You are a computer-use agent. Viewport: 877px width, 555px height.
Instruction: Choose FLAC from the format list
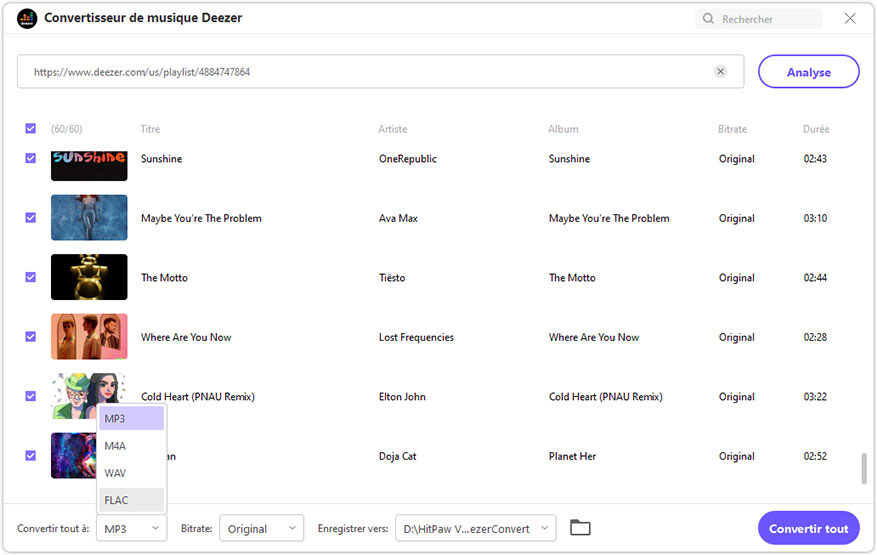tap(131, 500)
